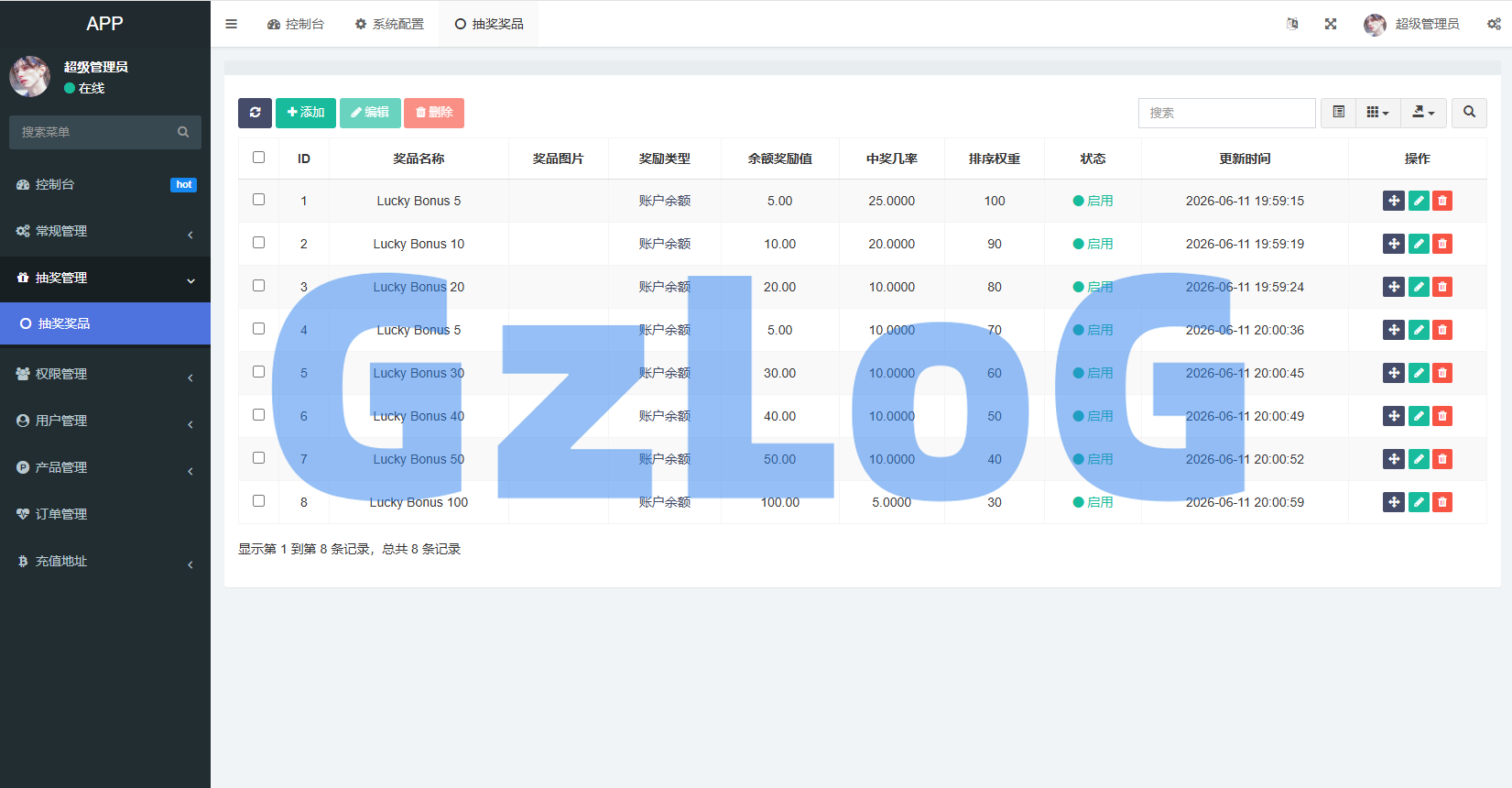Image resolution: width=1512 pixels, height=788 pixels.
Task: Toggle 启用 status for row ID 1
Action: [x=1093, y=201]
